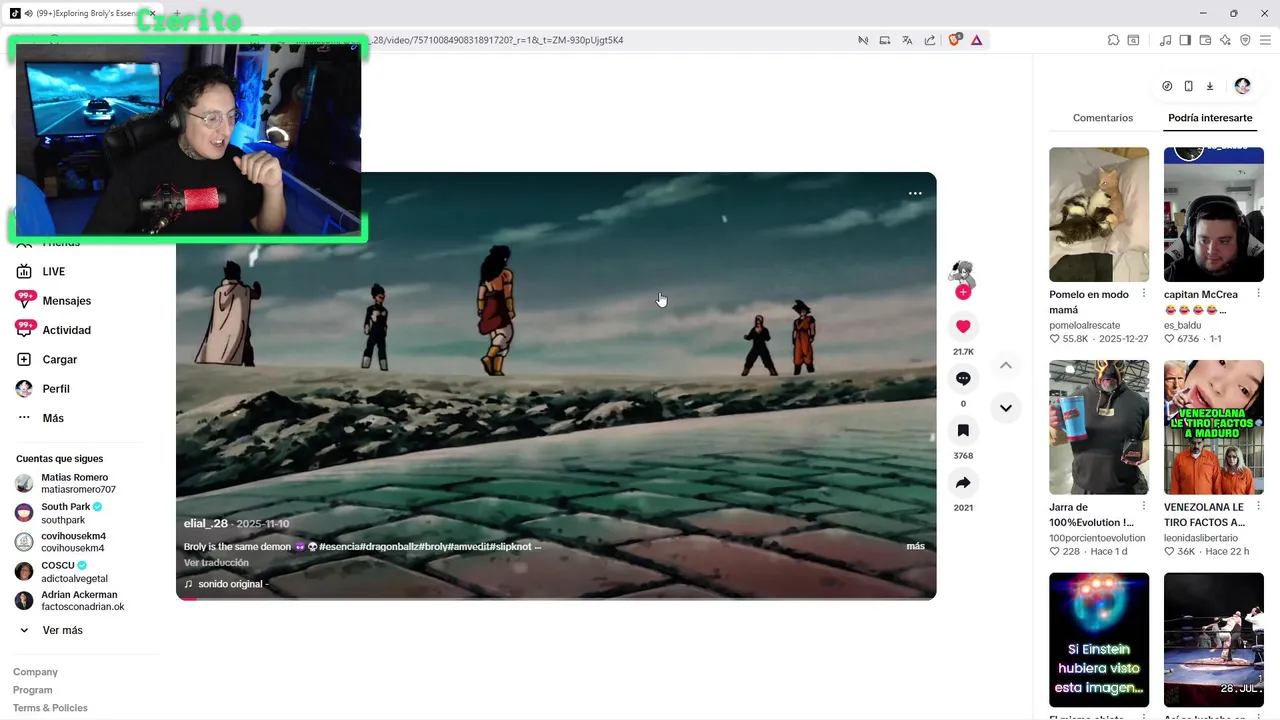Open the creator avatar beside the video
Viewport: 1280px width, 720px height.
[962, 272]
